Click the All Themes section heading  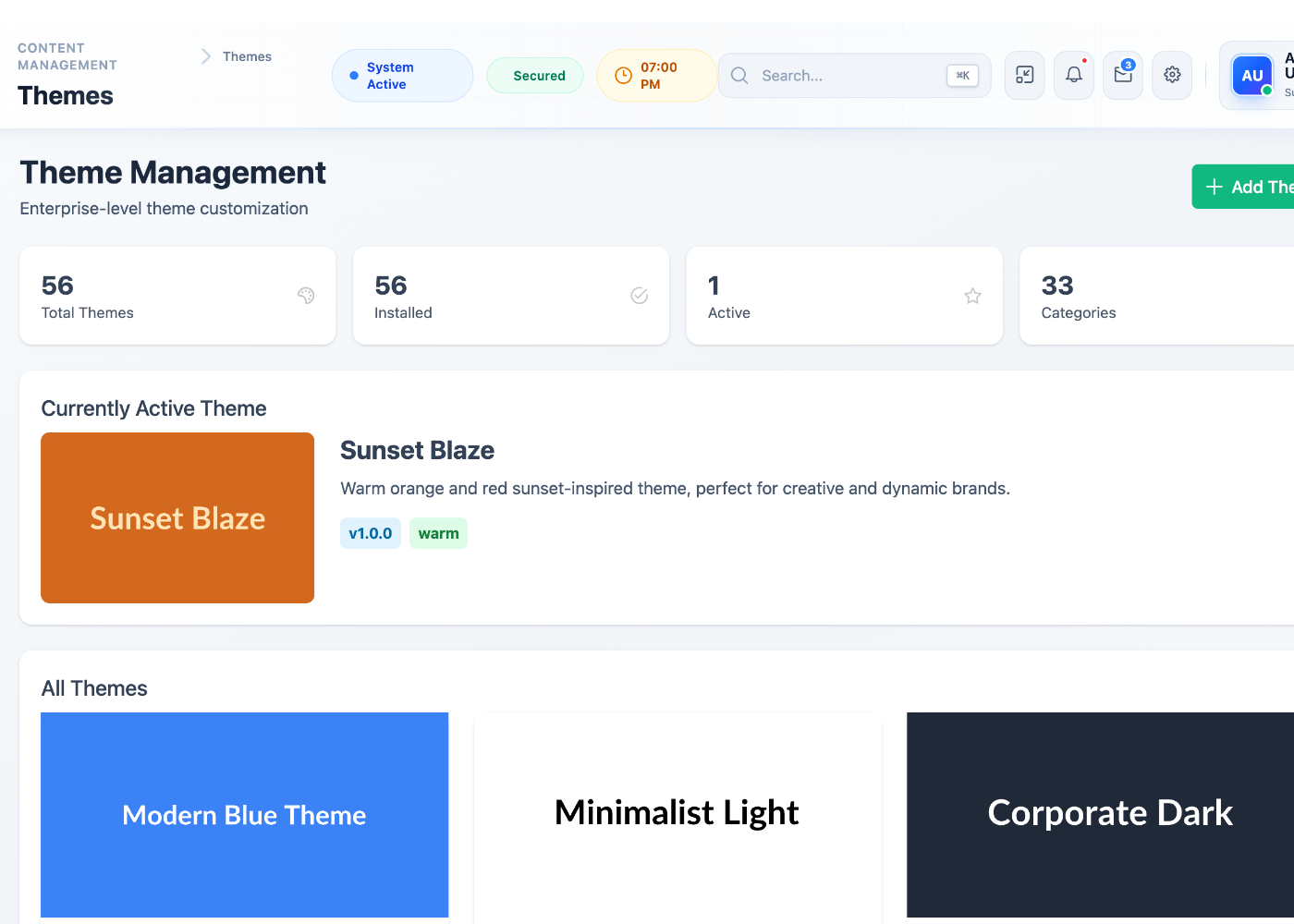pos(94,688)
